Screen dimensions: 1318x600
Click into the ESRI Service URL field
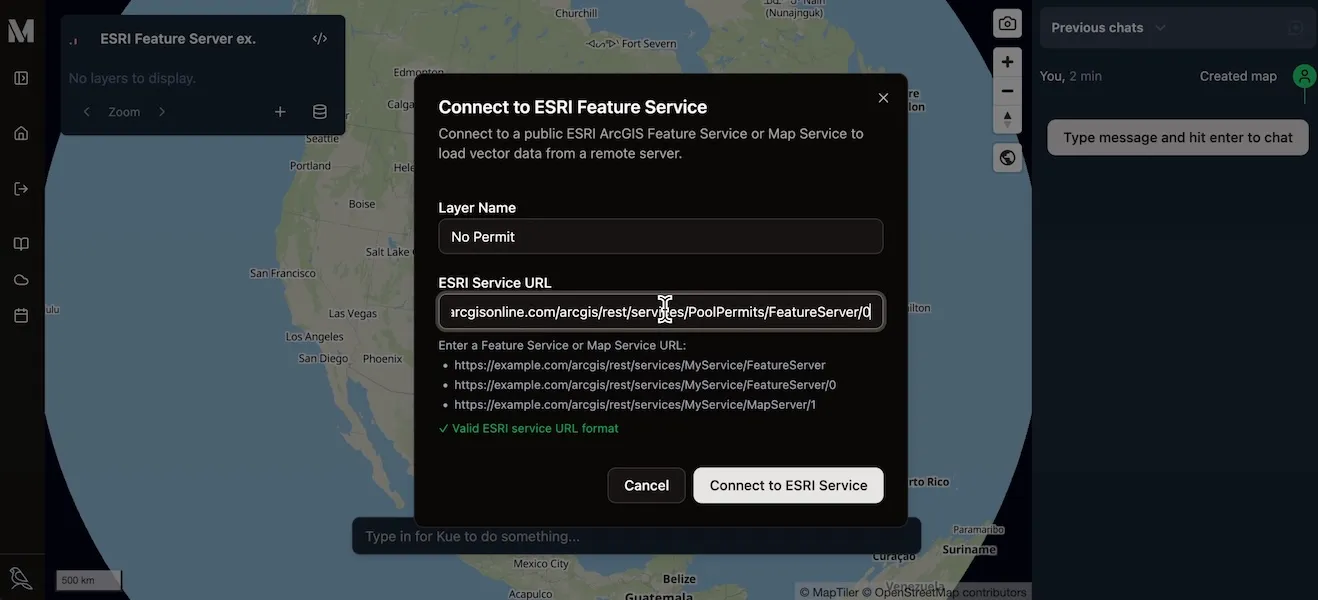coord(660,312)
